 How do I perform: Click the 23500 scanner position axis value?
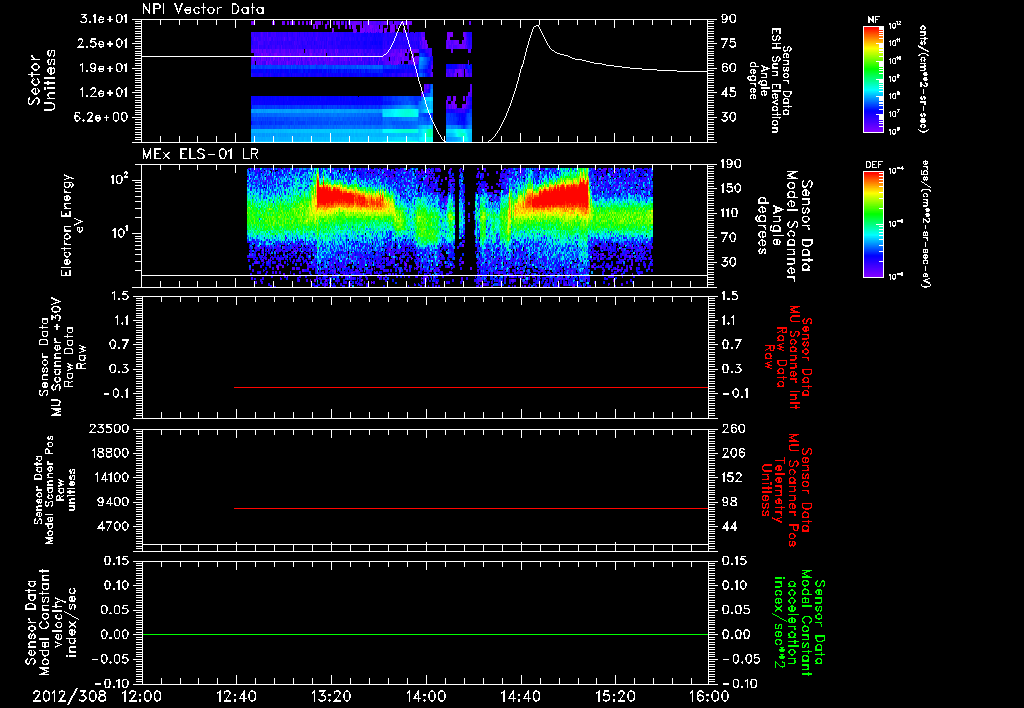(109, 428)
